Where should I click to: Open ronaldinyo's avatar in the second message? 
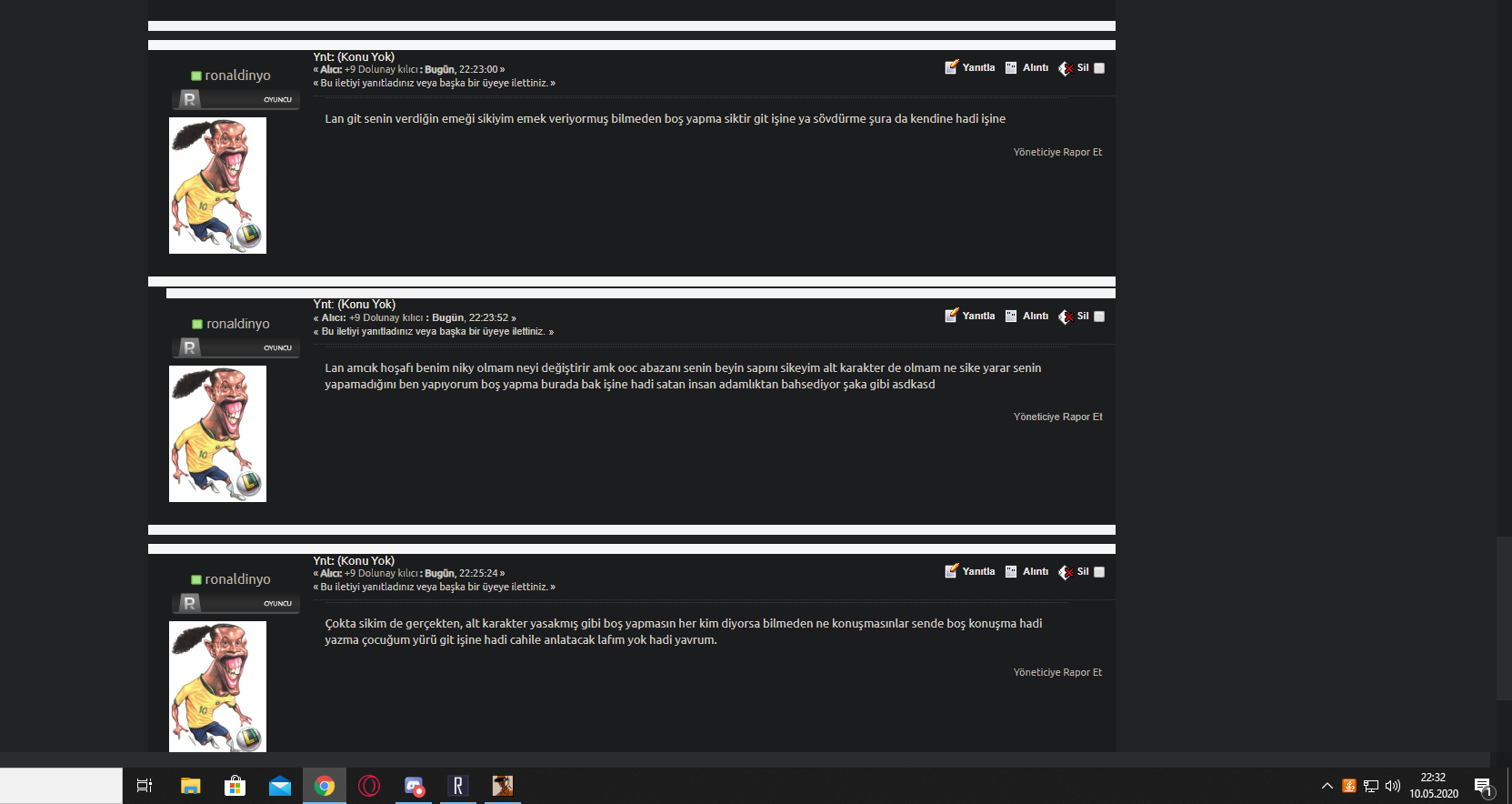217,434
